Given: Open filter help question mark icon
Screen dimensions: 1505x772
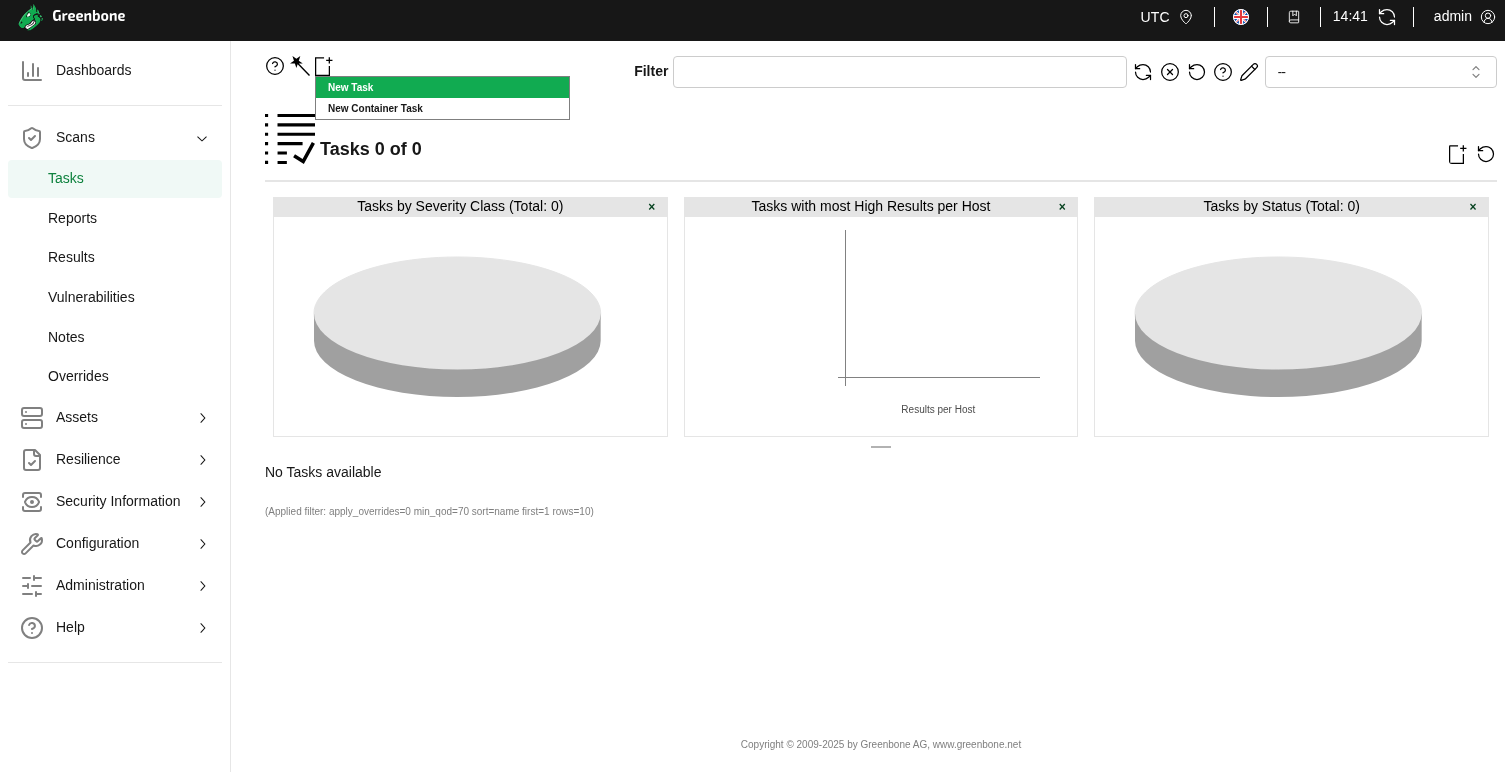Looking at the screenshot, I should click(x=1223, y=72).
